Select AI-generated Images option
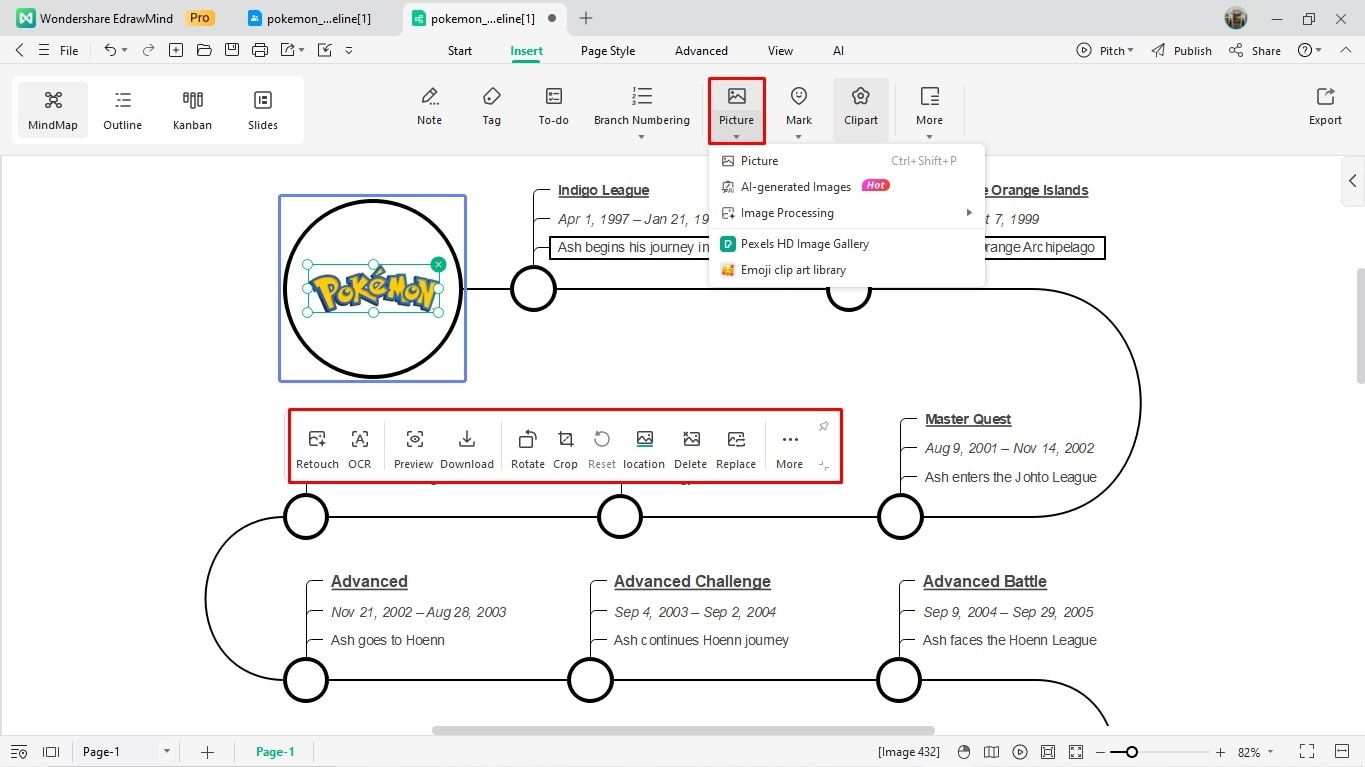Screen dimensions: 1365x767 (847, 187)
